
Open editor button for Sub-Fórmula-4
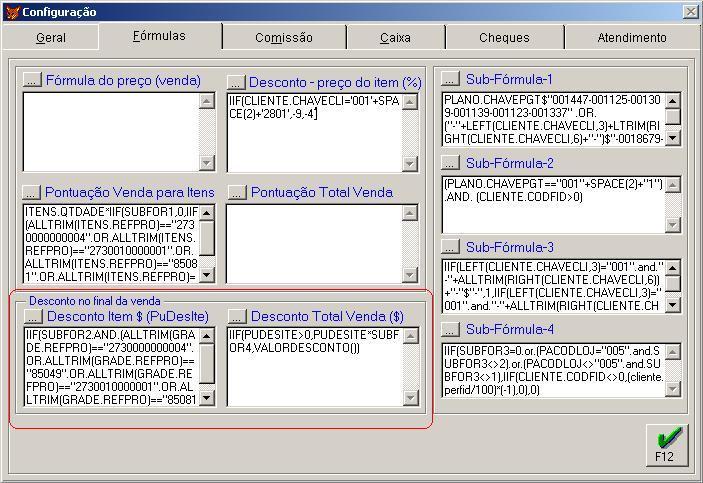click(450, 329)
